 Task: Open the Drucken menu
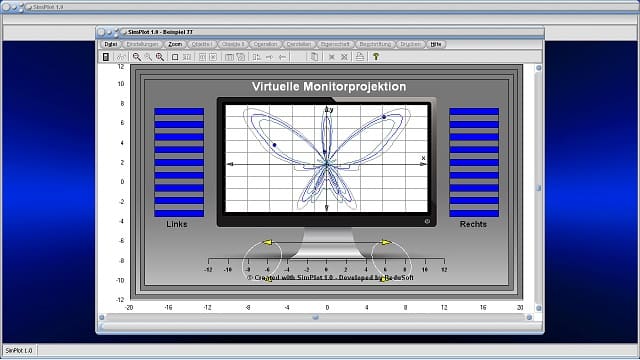[410, 44]
